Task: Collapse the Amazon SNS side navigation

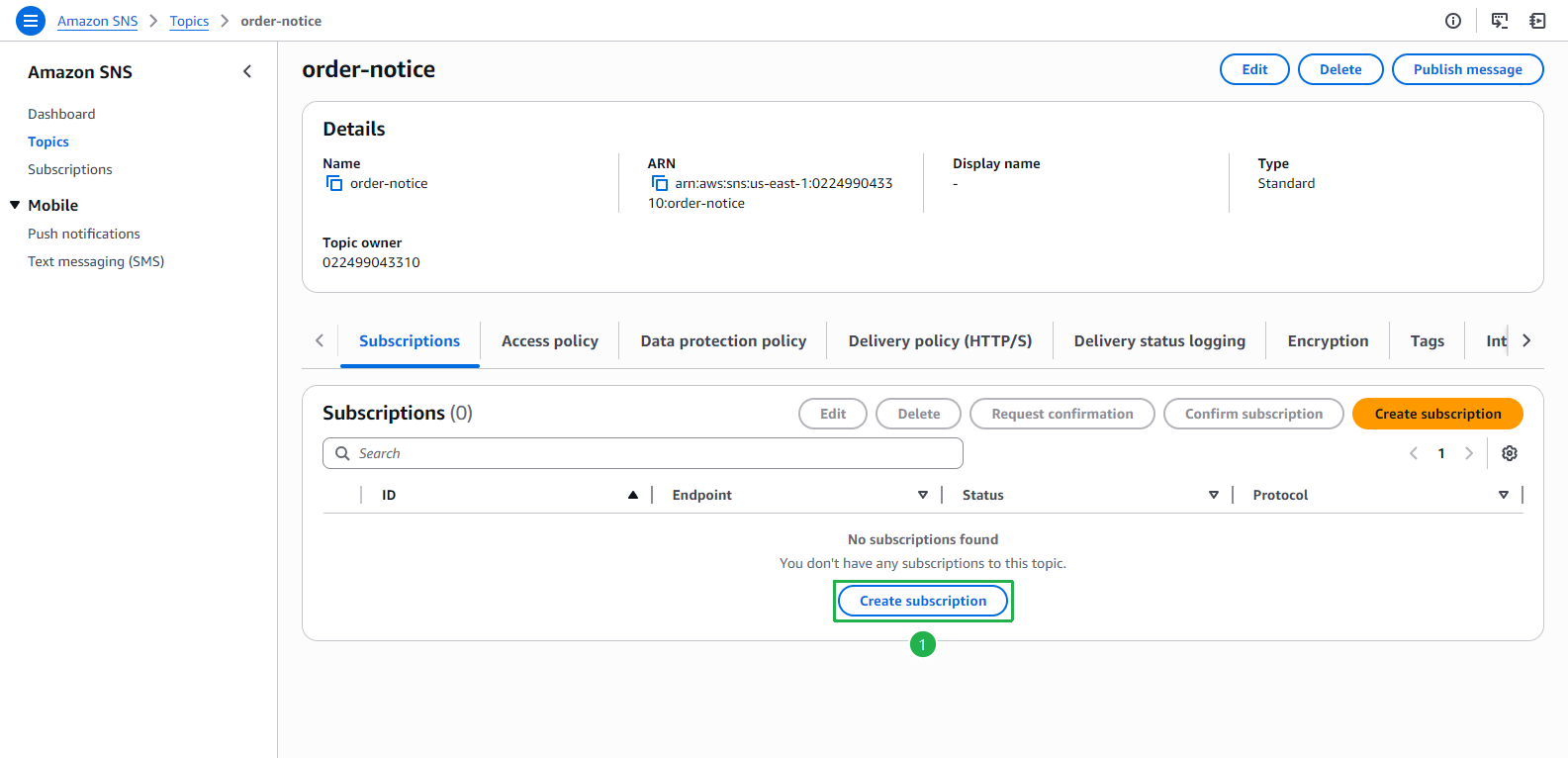Action: (247, 71)
